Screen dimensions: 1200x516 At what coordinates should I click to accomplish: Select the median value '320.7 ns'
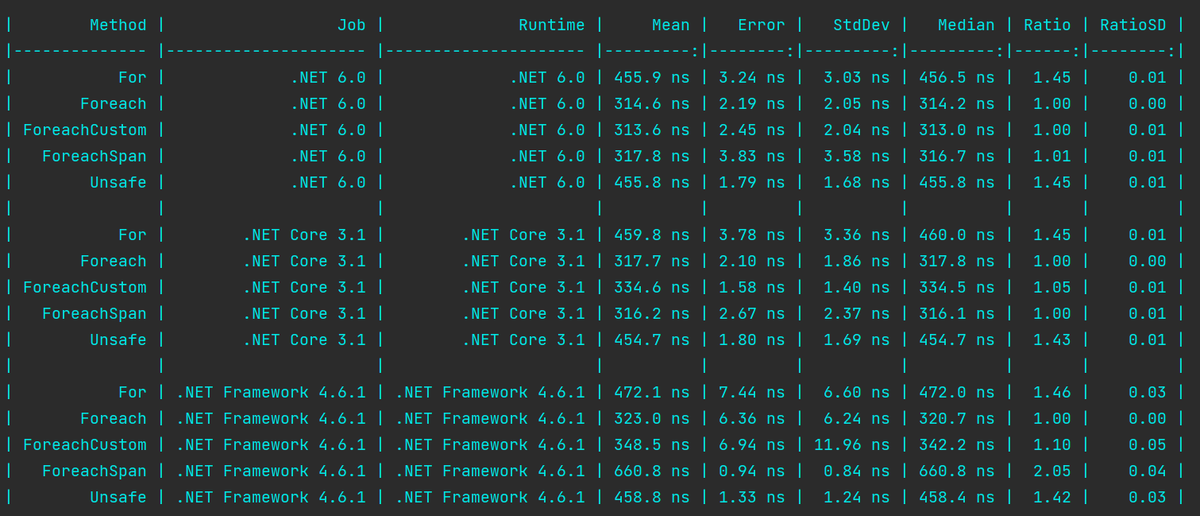(x=957, y=418)
